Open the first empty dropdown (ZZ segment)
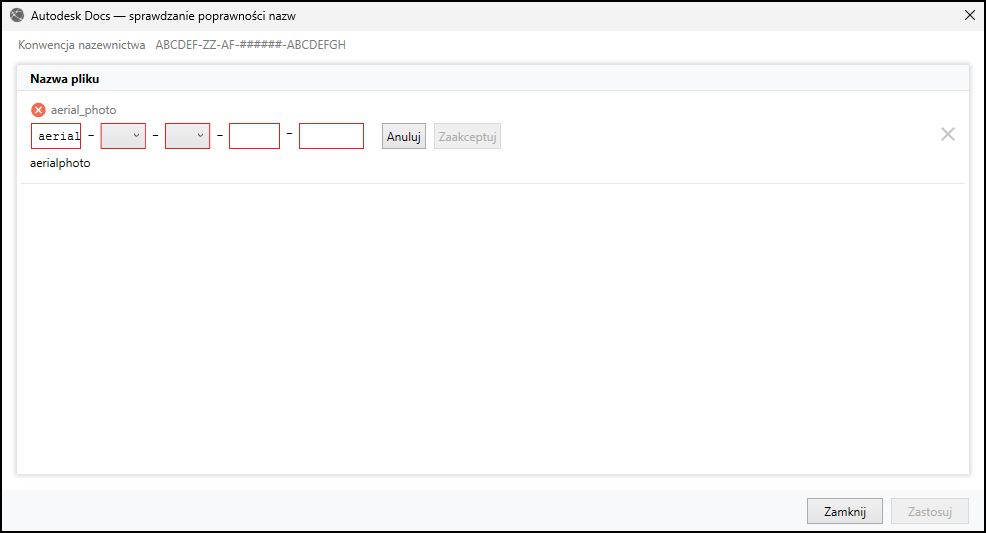Viewport: 986px width, 533px height. 123,136
